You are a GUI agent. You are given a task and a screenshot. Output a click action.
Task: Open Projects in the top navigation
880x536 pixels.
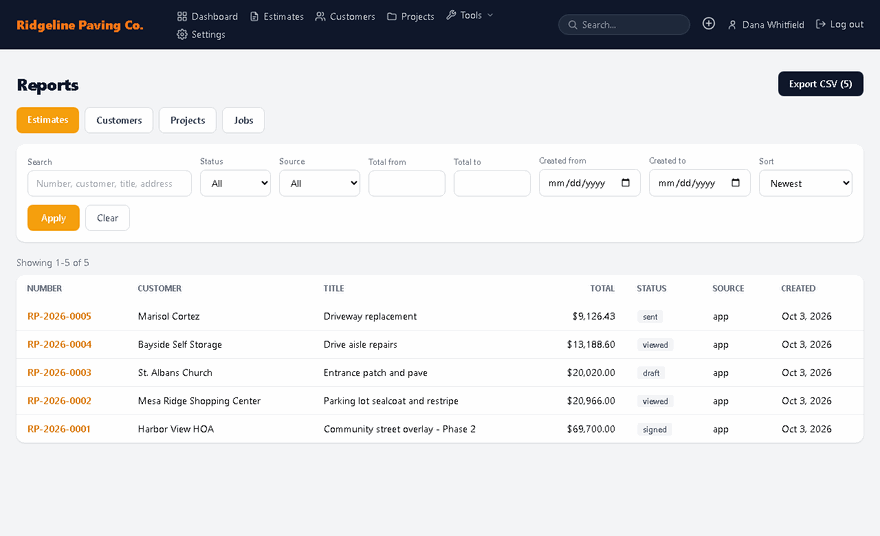[411, 16]
